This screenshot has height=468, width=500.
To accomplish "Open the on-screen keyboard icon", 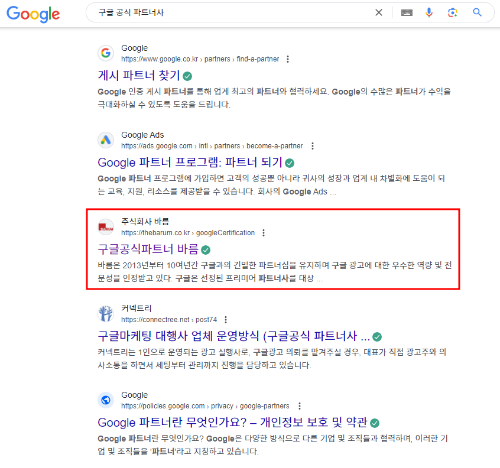I will (x=407, y=13).
